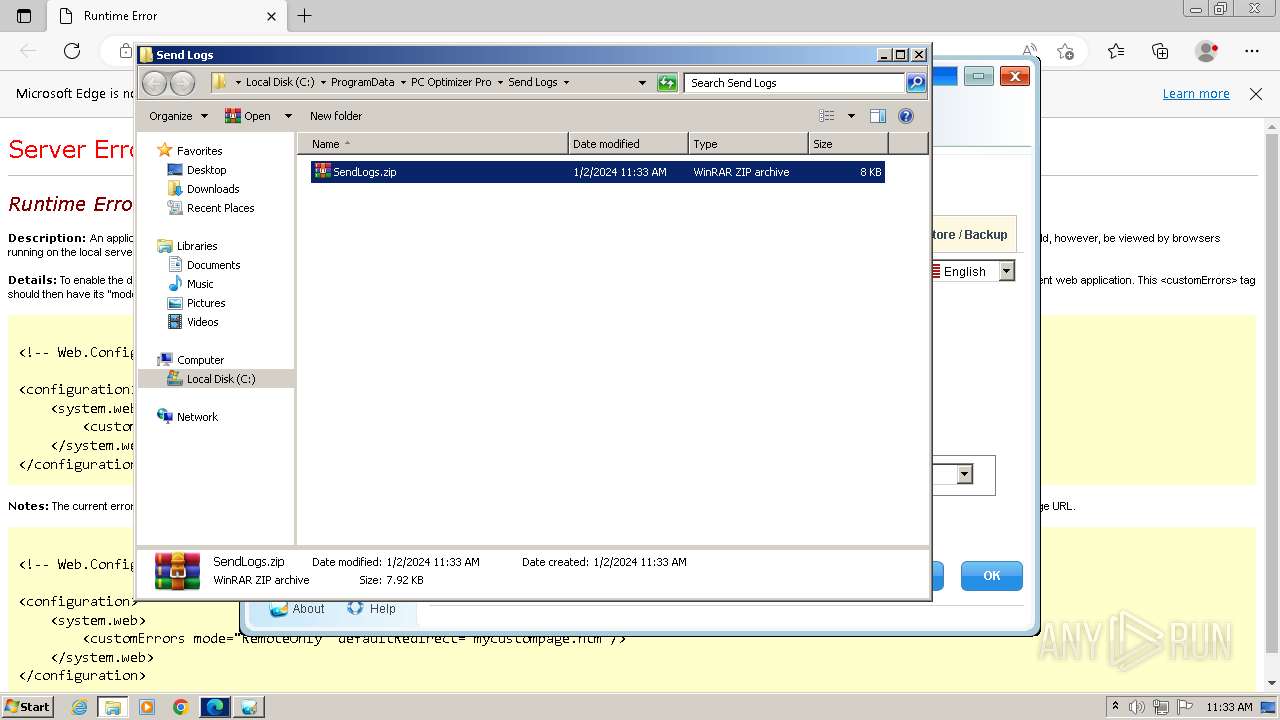Screen dimensions: 1280x720
Task: Open Explorer help question mark icon
Action: coord(906,116)
